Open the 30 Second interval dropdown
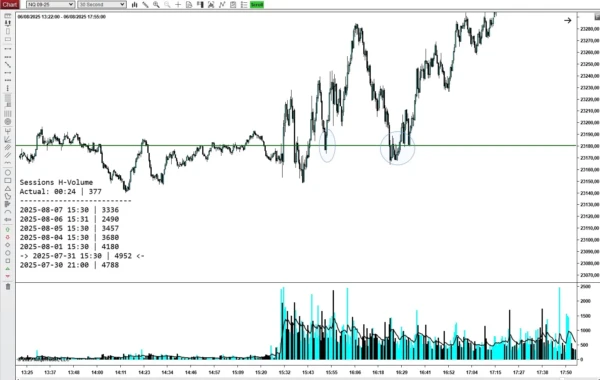The image size is (600, 380). [102, 5]
